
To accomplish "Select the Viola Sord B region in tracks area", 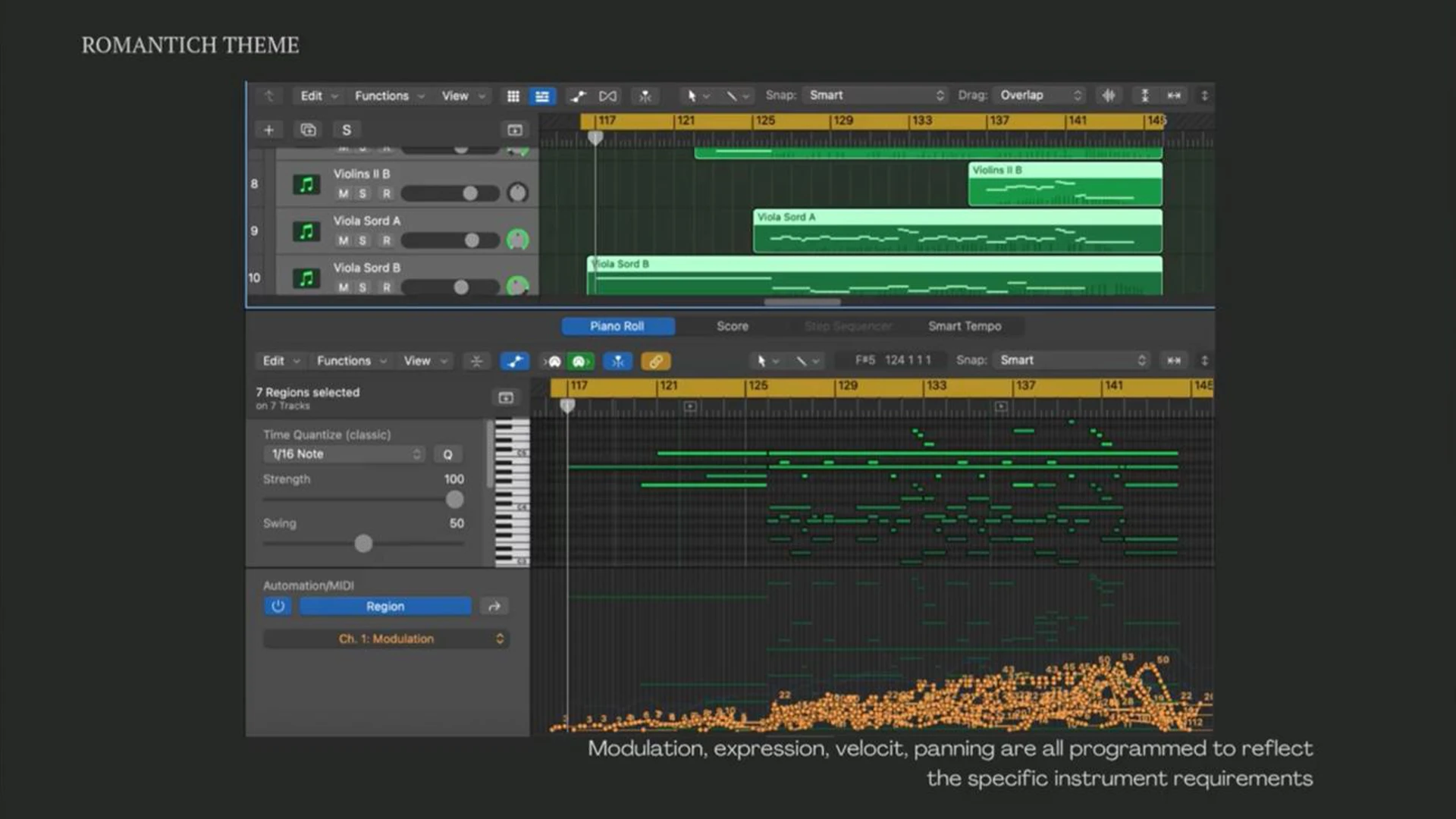I will coord(874,275).
